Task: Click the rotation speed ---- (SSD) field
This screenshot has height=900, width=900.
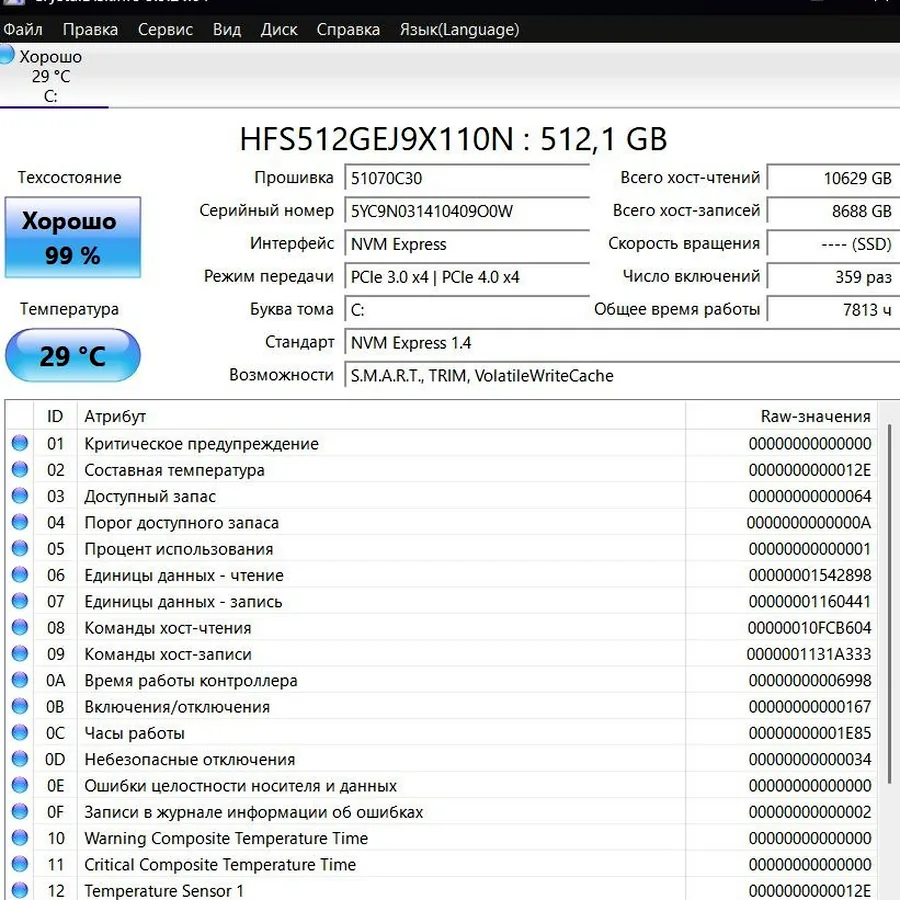Action: point(833,244)
